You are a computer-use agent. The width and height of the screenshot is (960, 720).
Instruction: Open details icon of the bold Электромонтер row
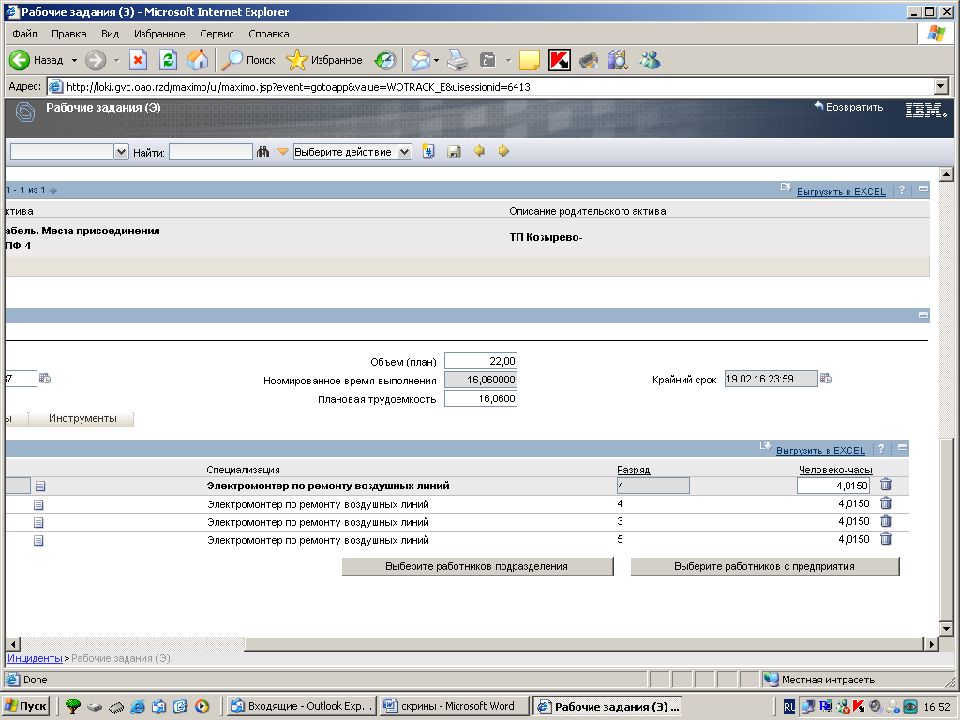point(40,486)
